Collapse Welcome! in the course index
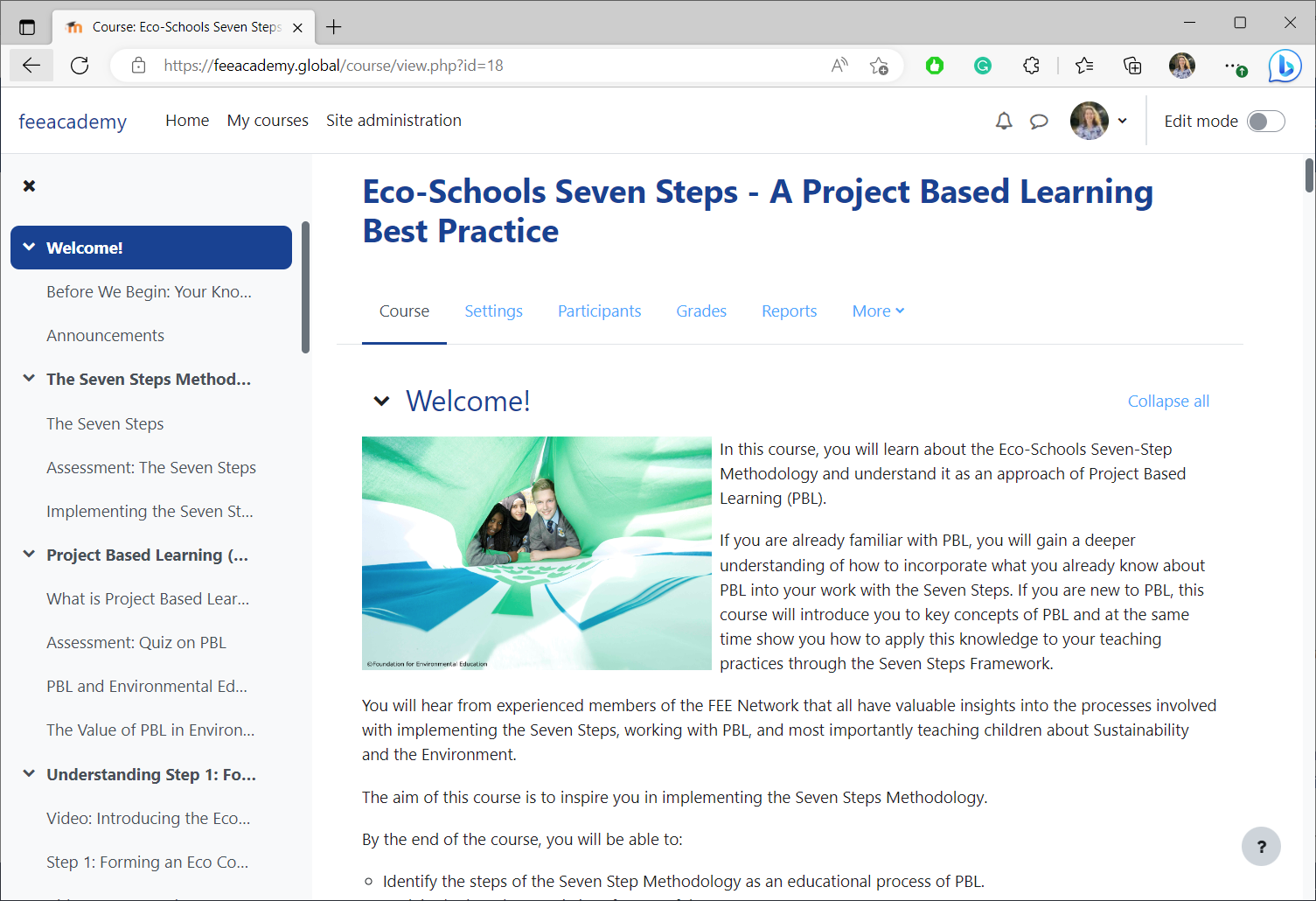 tap(29, 248)
